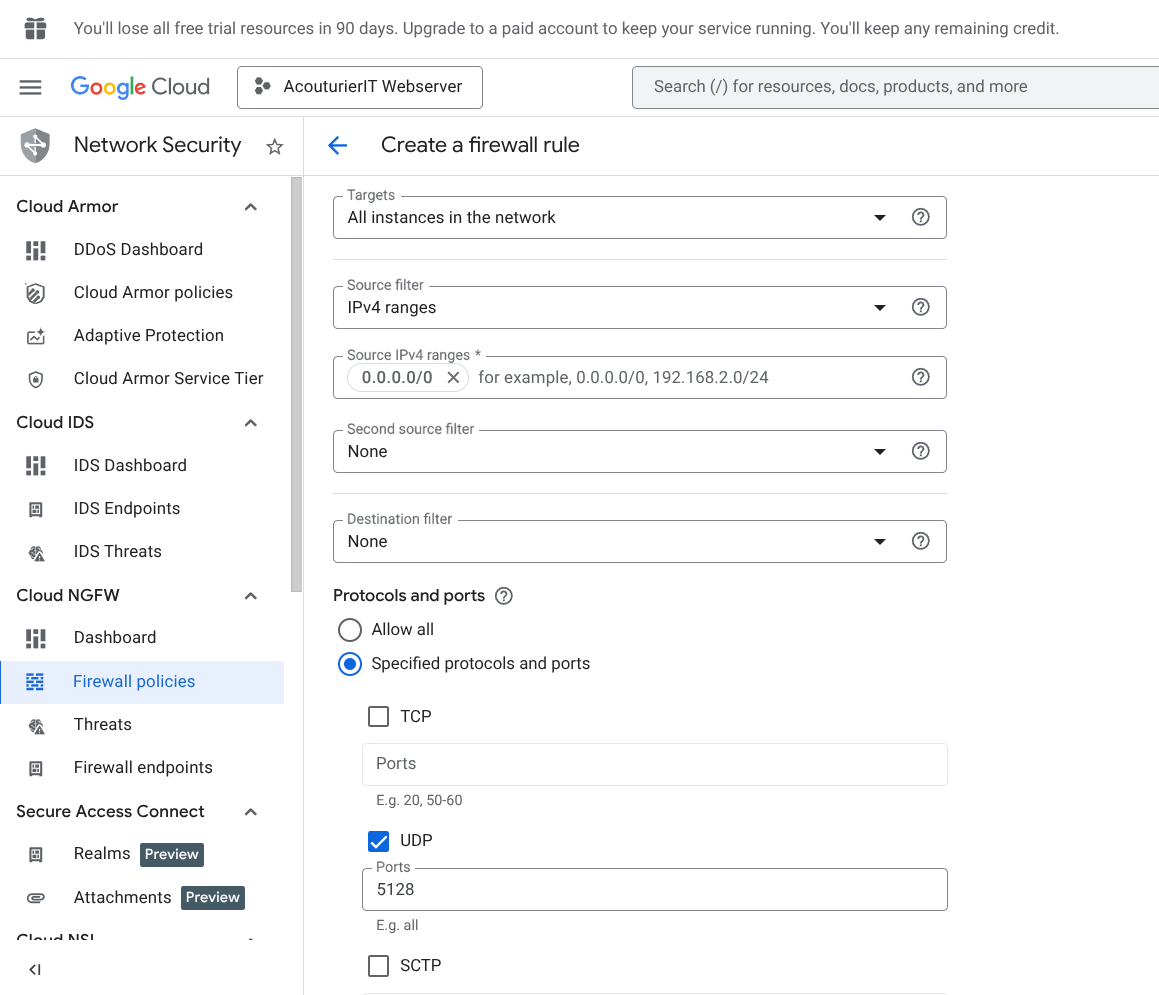Select the Cloud Armor policies icon
The image size is (1159, 995).
[x=36, y=292]
